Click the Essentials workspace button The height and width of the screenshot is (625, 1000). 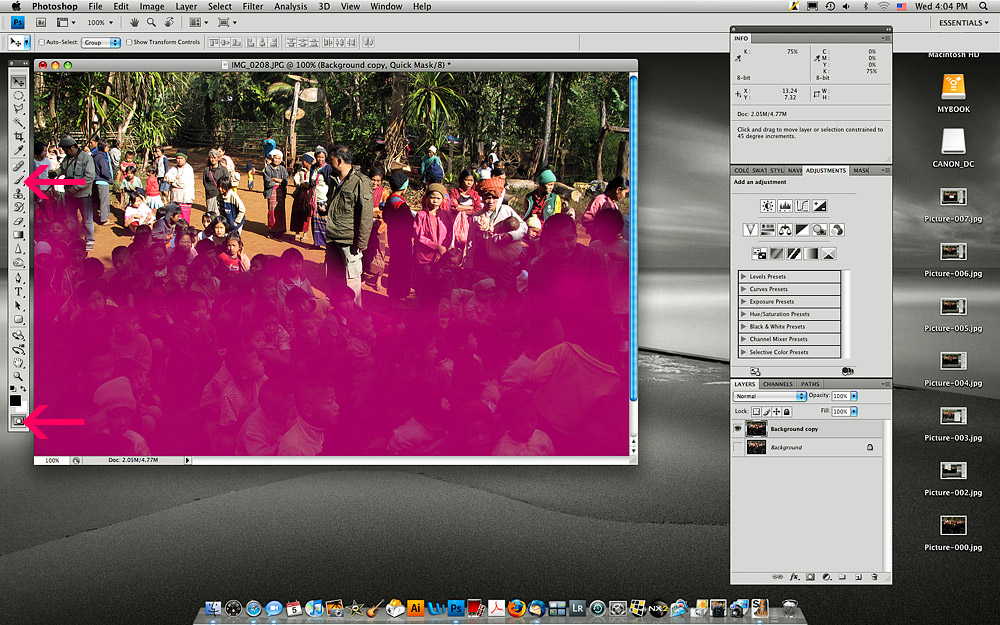pyautogui.click(x=964, y=21)
